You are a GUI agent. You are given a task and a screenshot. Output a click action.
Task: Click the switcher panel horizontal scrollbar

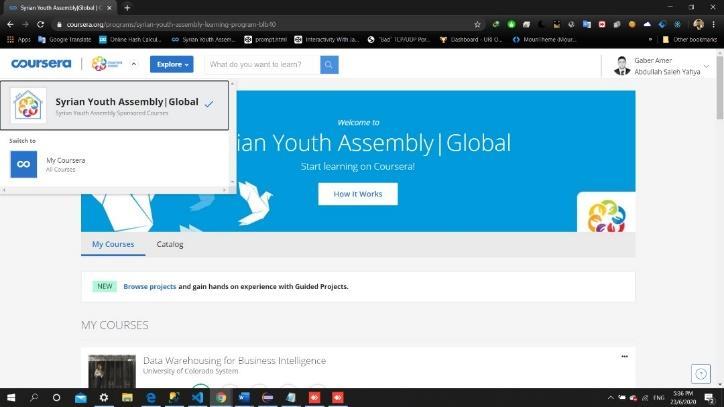point(115,189)
